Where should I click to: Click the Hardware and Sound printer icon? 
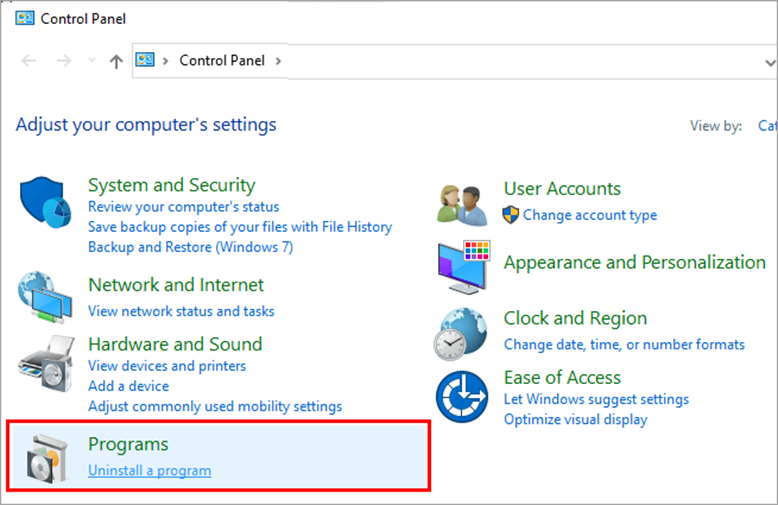click(46, 364)
